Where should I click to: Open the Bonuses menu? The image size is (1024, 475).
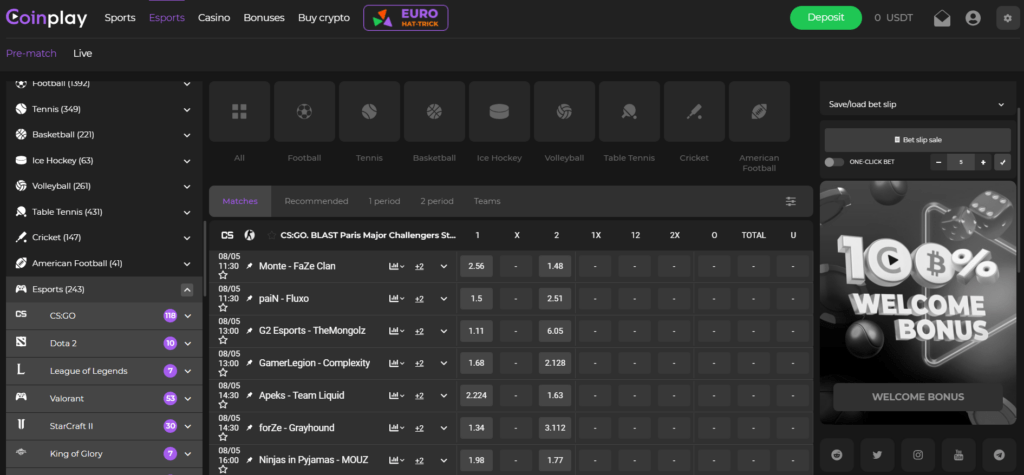[264, 18]
